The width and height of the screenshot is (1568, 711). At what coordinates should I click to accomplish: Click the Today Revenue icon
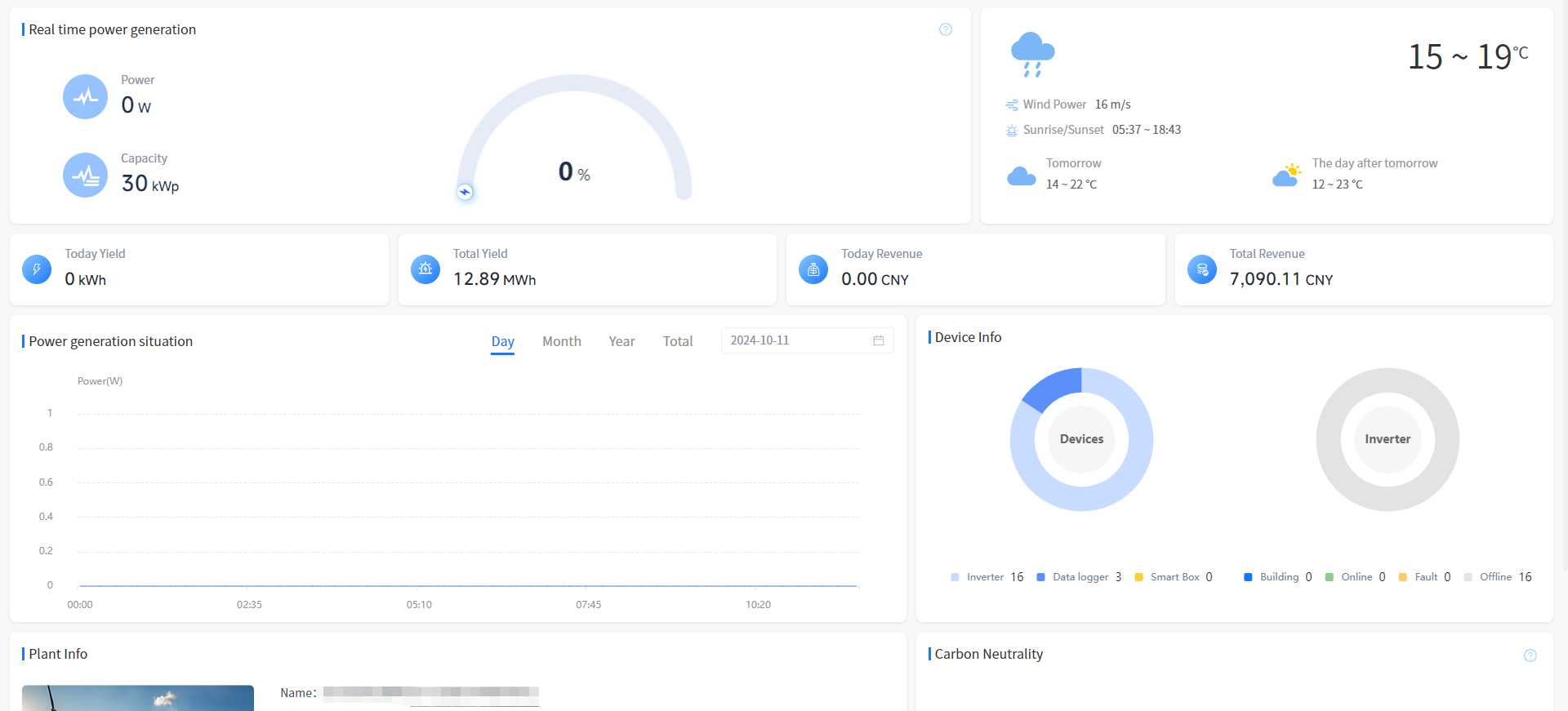(x=813, y=269)
